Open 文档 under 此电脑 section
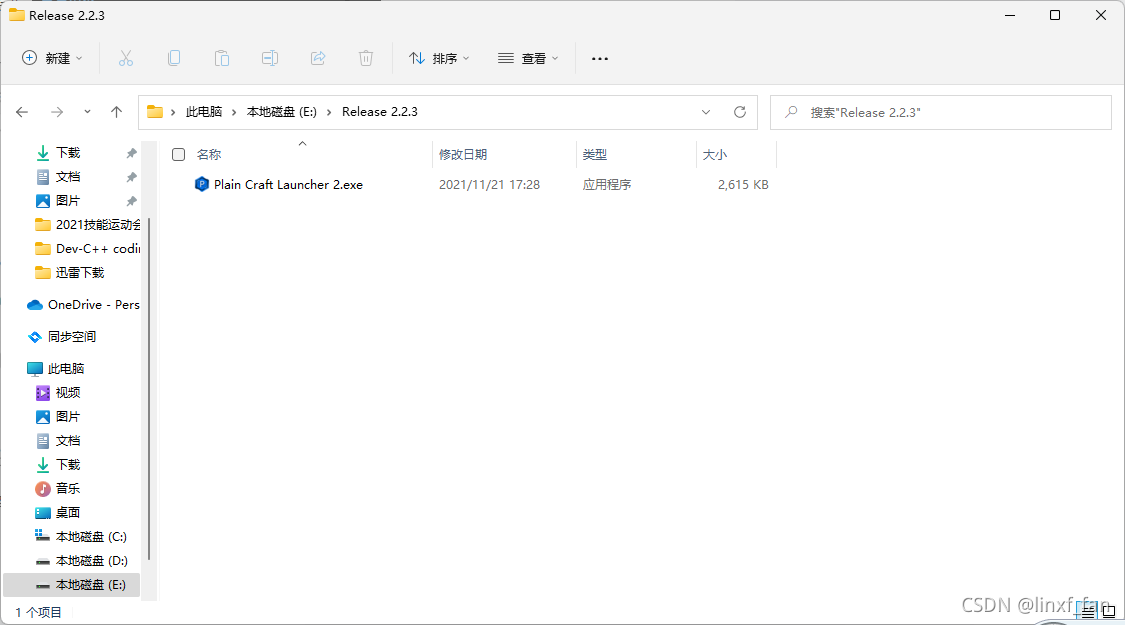1125x625 pixels. click(58, 441)
